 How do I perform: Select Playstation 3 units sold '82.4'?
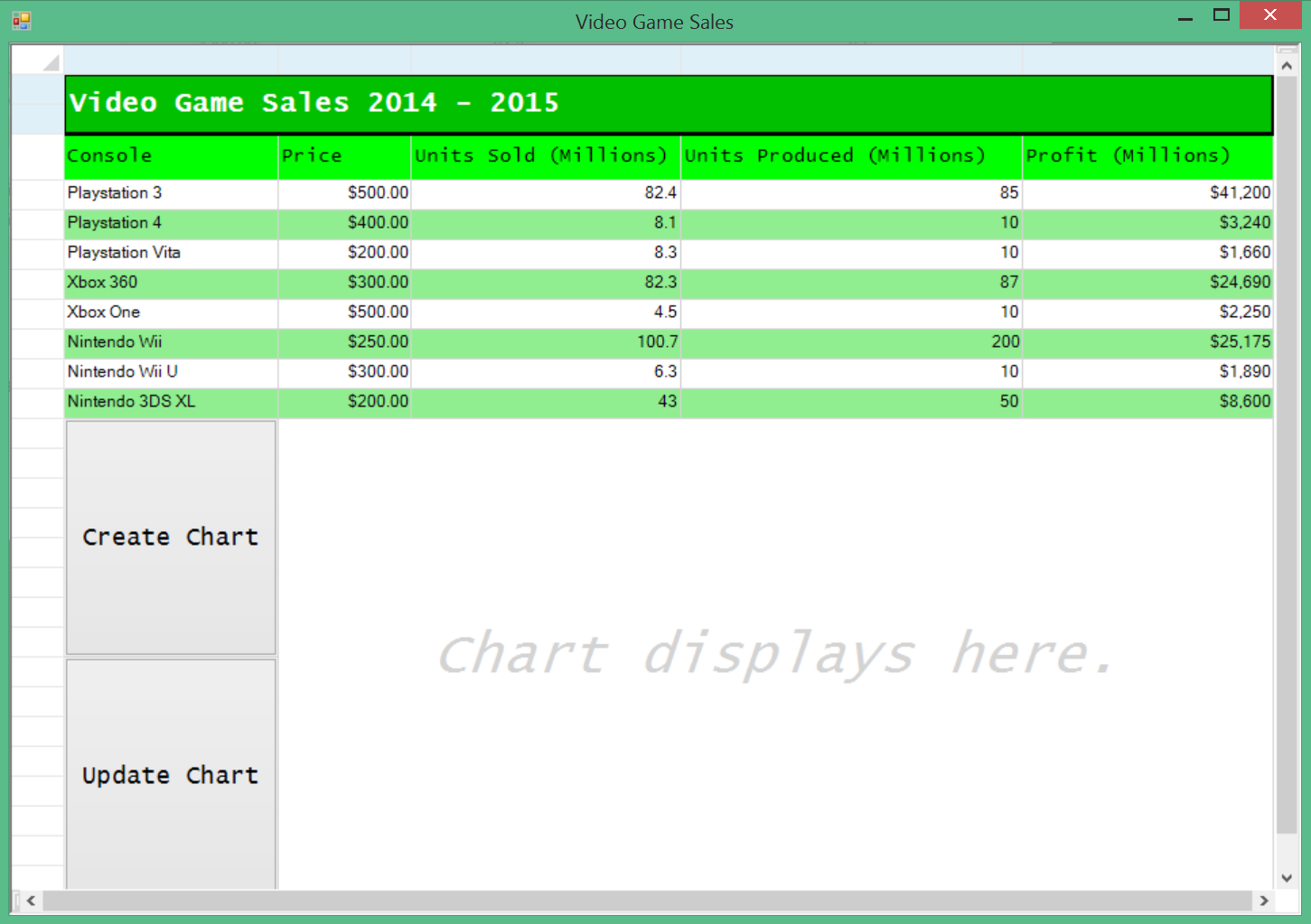(x=546, y=193)
